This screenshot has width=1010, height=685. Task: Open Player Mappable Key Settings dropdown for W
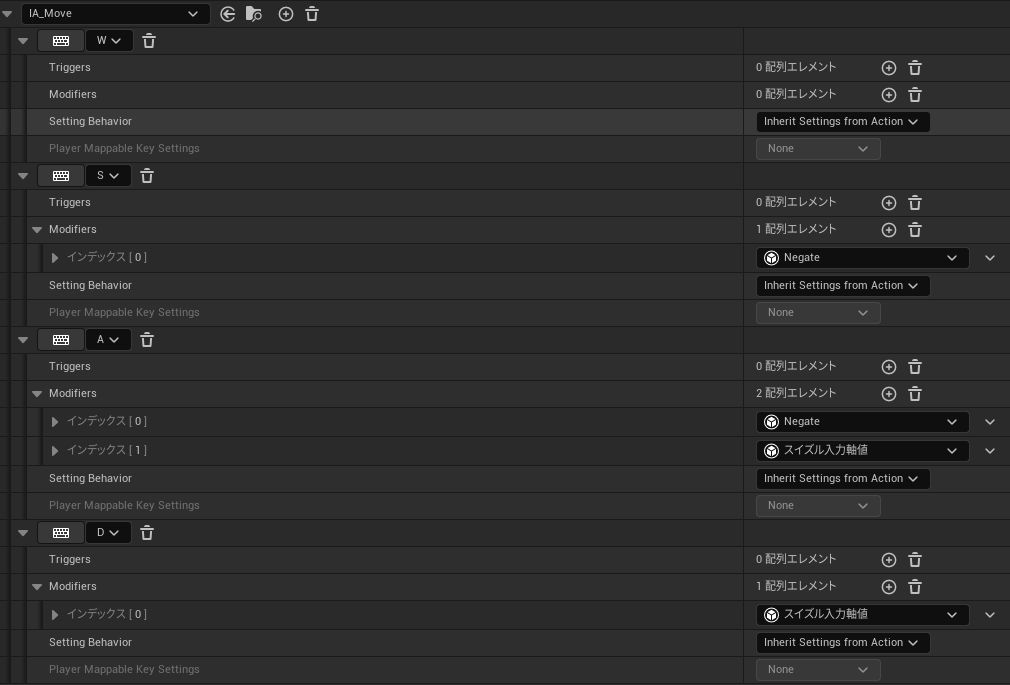pyautogui.click(x=818, y=149)
